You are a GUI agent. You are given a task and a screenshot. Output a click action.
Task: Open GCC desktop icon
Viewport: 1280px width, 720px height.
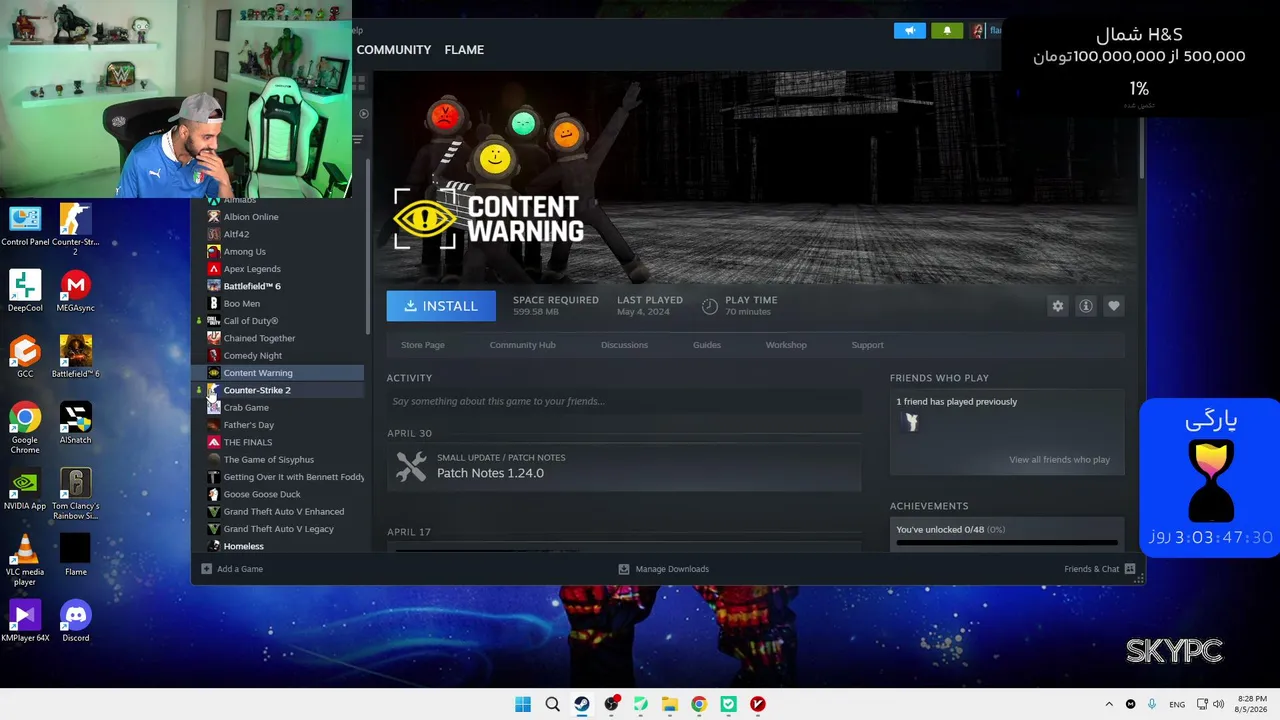[25, 357]
